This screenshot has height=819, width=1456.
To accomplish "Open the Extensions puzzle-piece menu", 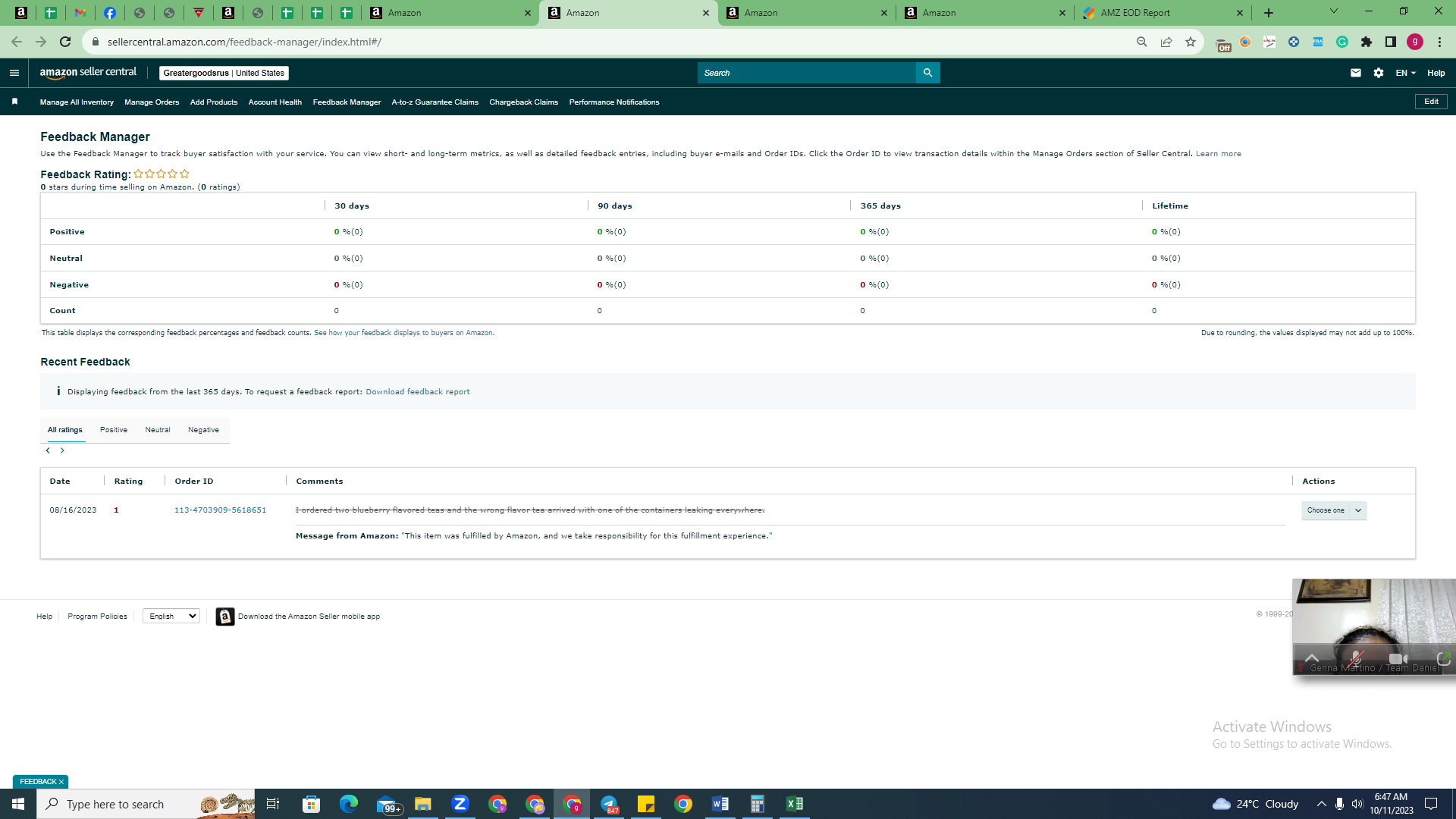I will (x=1367, y=42).
